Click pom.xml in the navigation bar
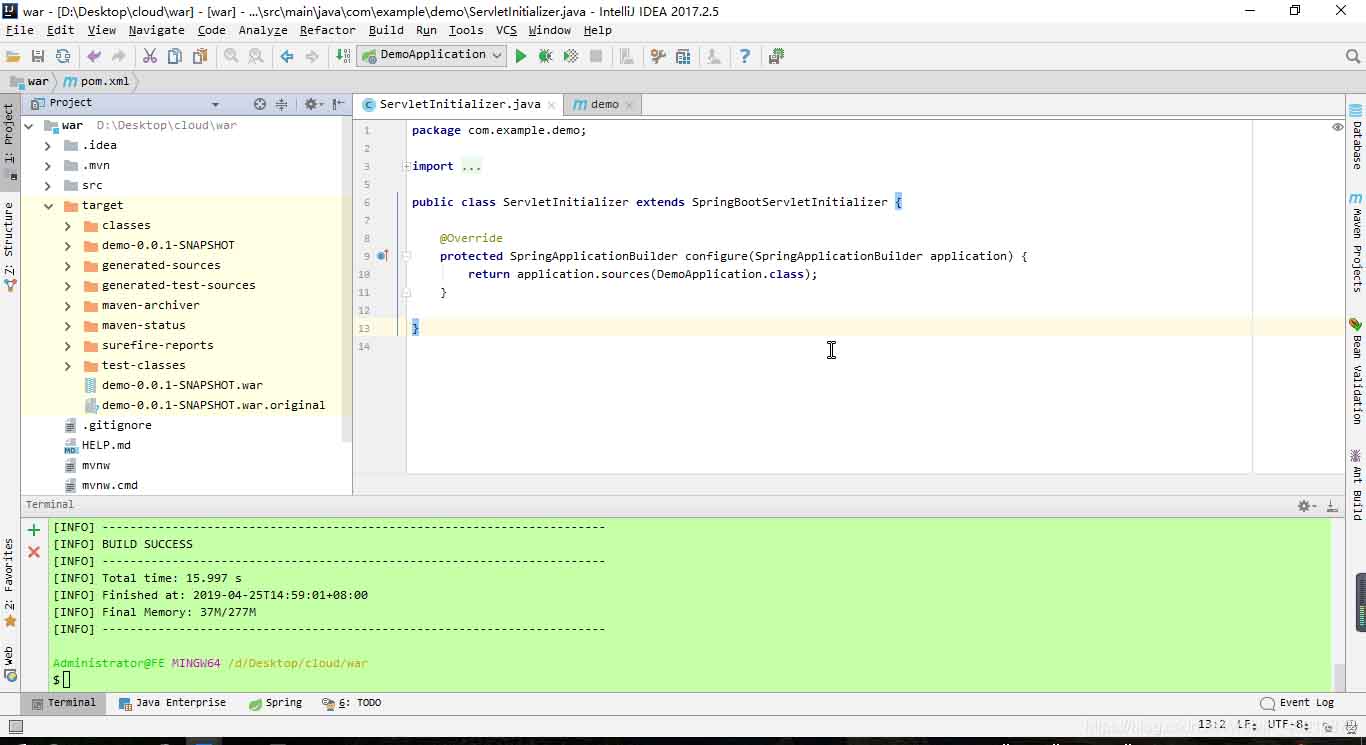The height and width of the screenshot is (745, 1366). click(98, 82)
